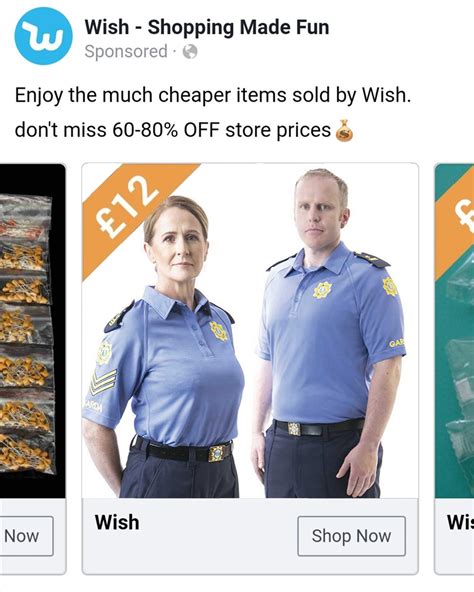Open the Wish - Shopping Made Fun page name
The width and height of the screenshot is (474, 592).
point(207,28)
